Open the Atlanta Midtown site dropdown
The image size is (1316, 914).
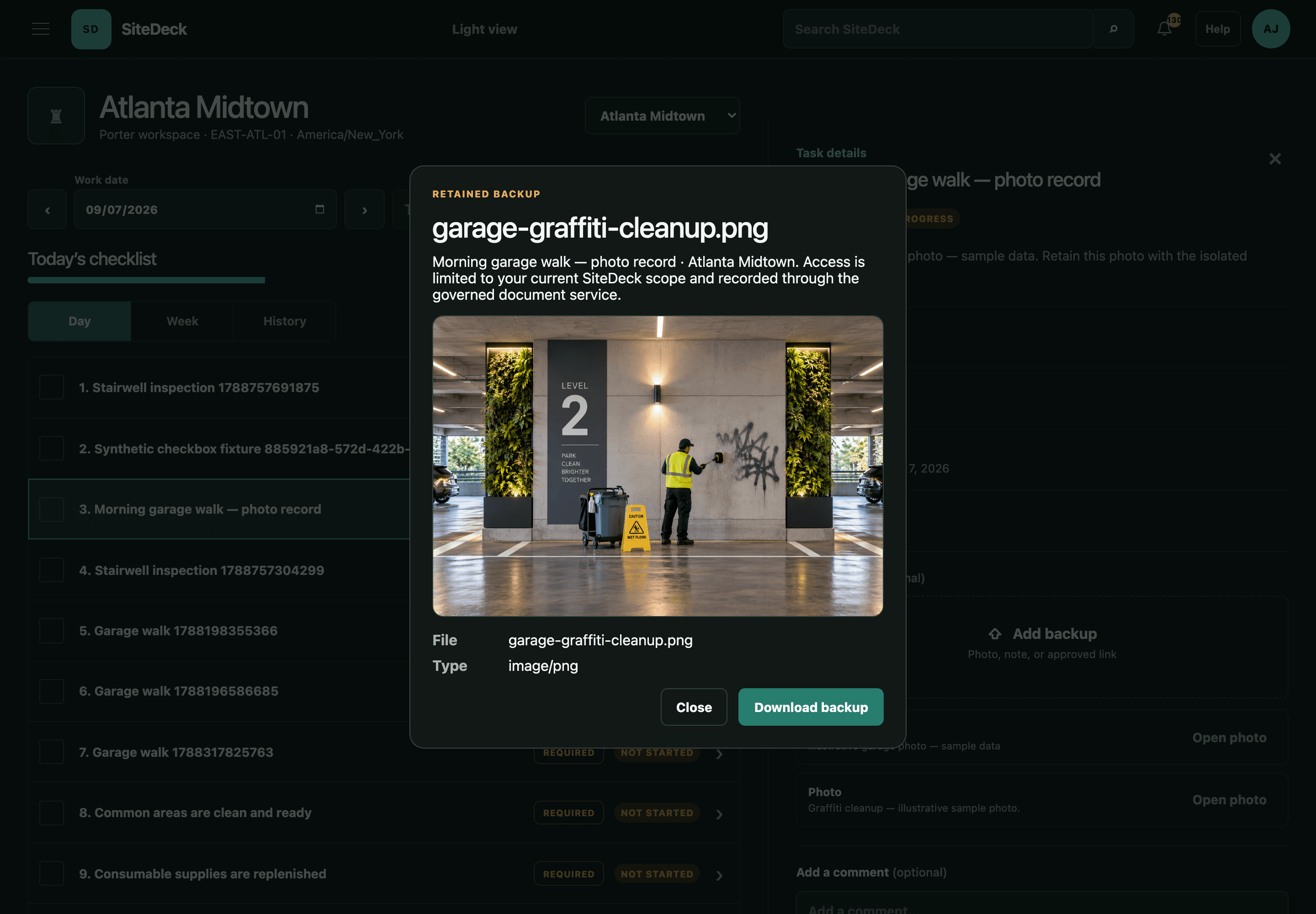click(x=663, y=116)
